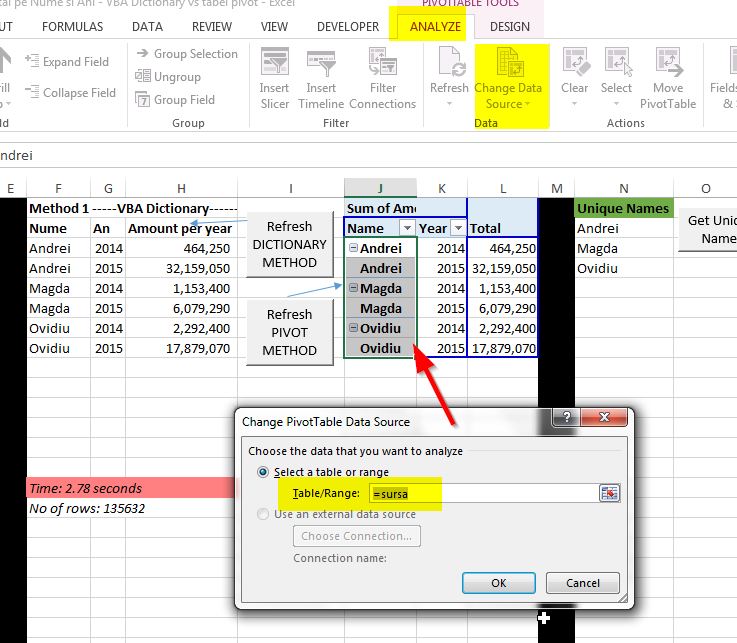Switch to the FORMULAS tab

coord(72,27)
